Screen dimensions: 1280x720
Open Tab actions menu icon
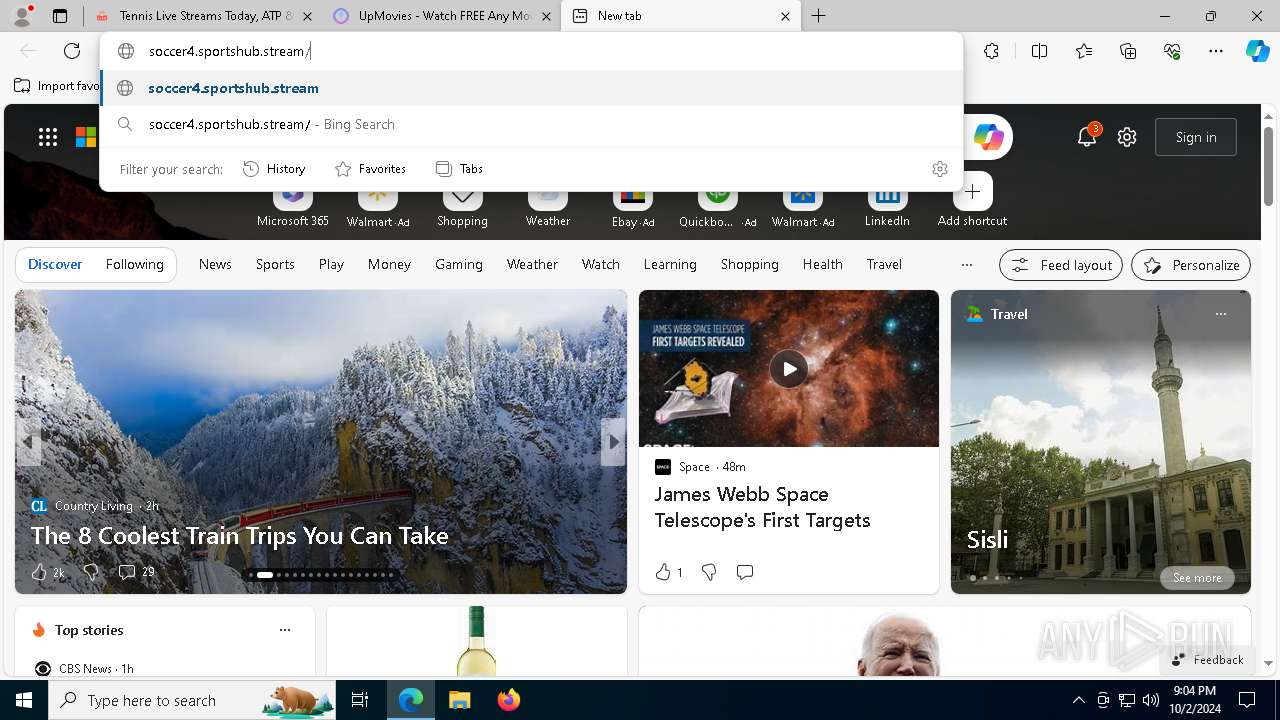pos(60,16)
